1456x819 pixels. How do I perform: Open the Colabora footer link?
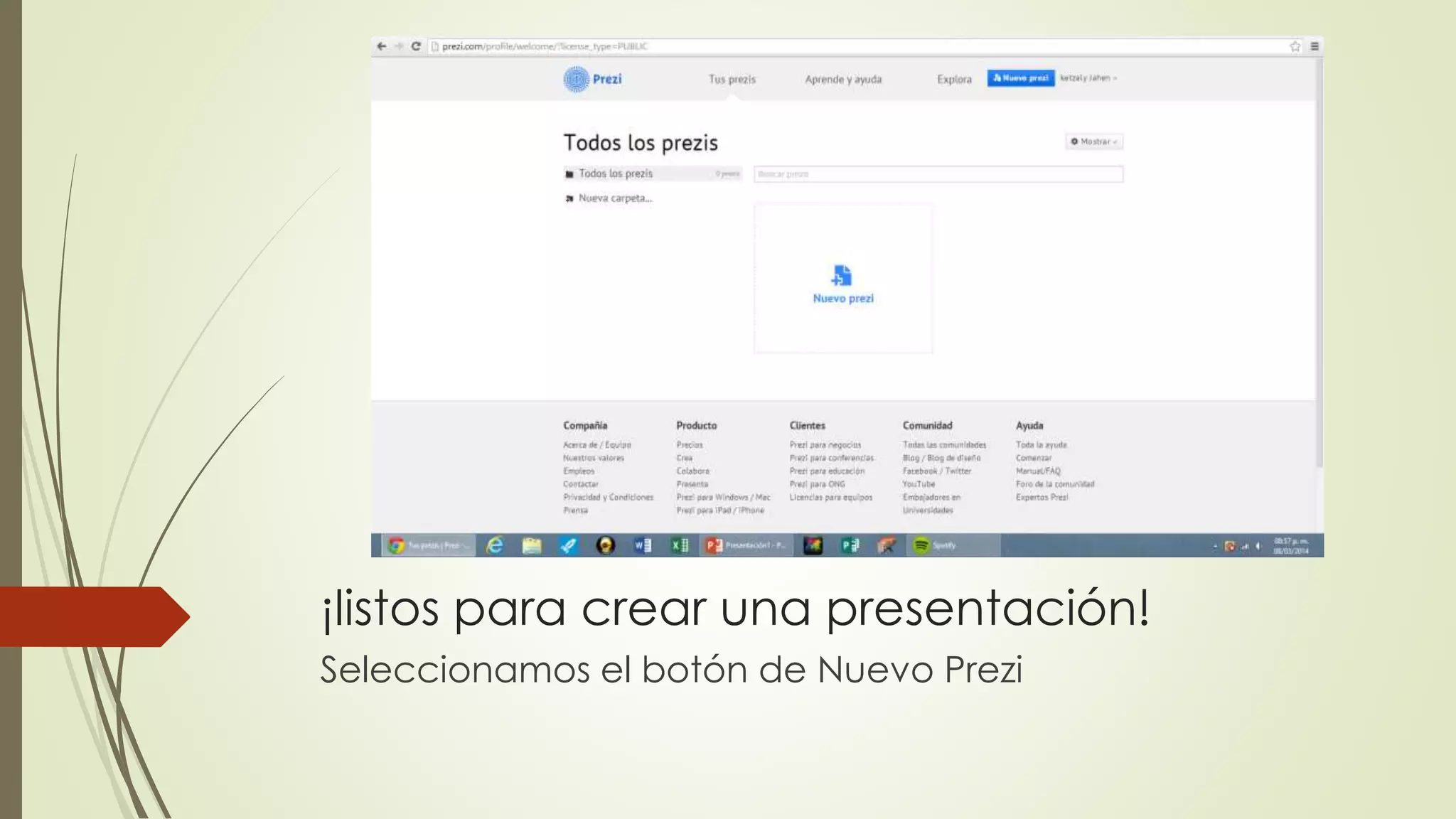pos(692,471)
